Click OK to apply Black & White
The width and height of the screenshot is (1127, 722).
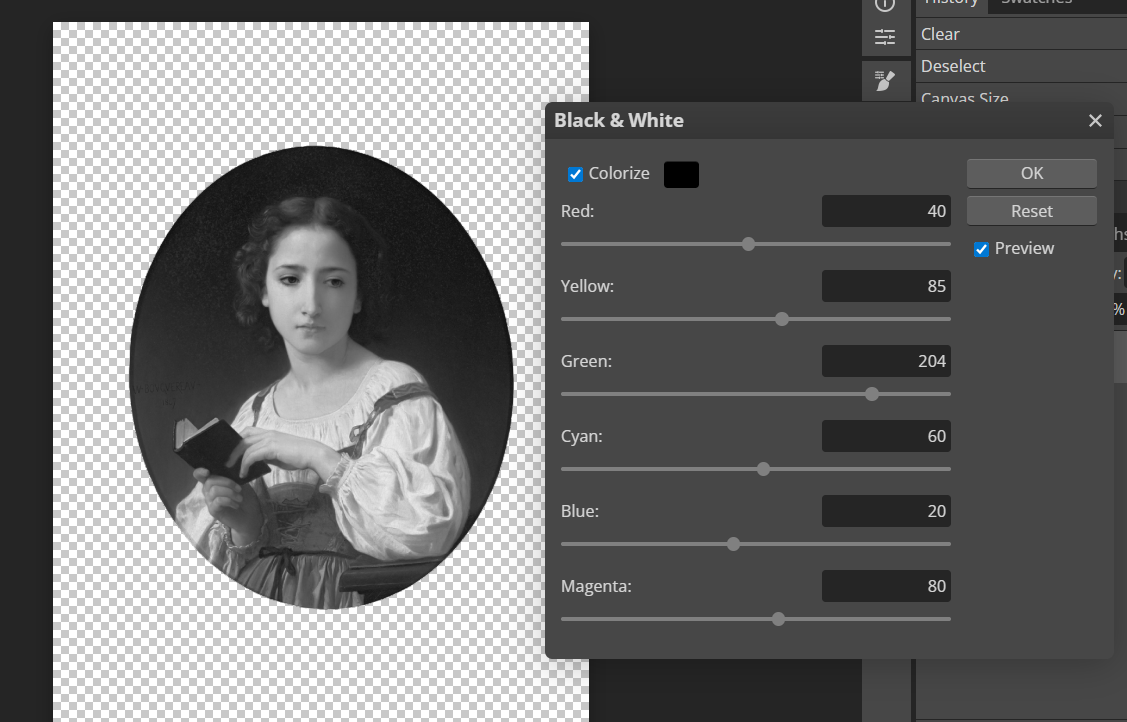(x=1031, y=173)
